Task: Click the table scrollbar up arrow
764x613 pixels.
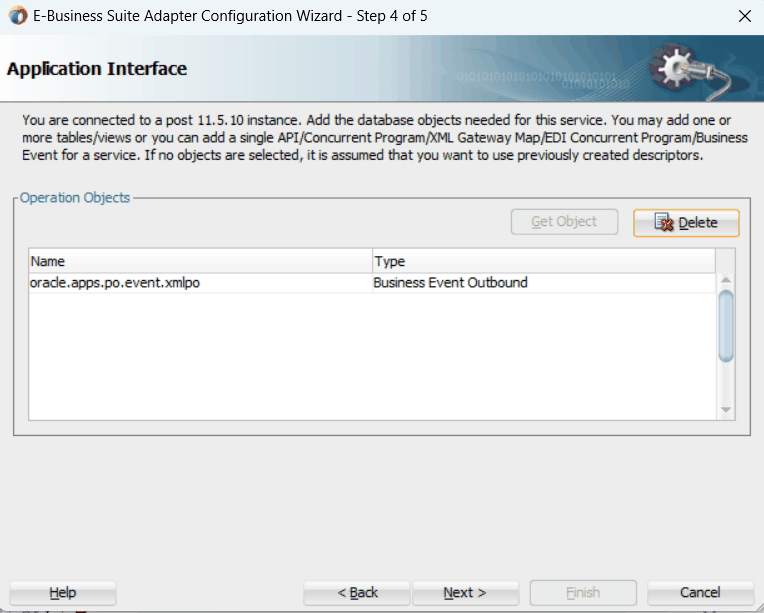Action: 726,280
